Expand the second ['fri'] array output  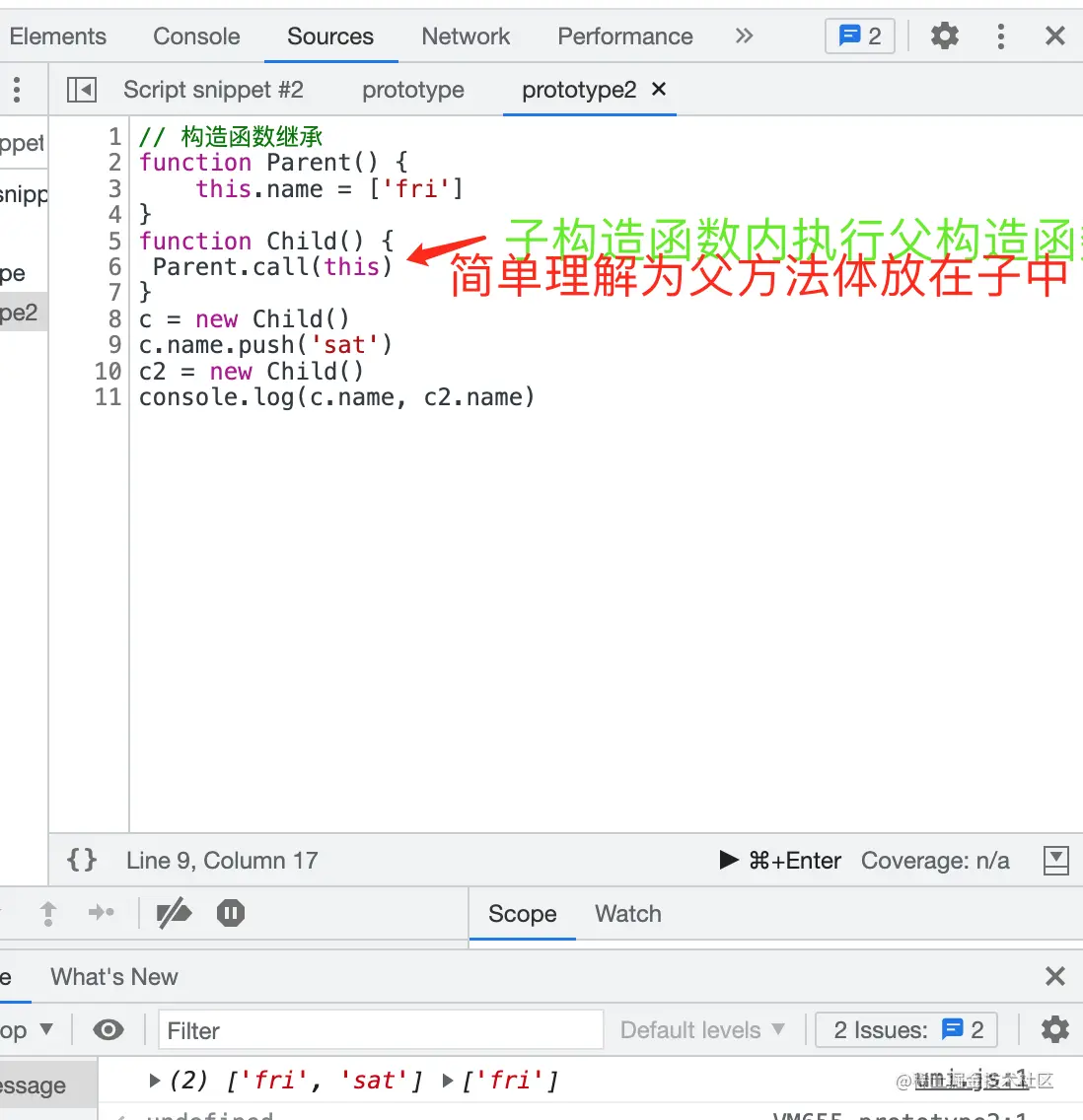click(x=448, y=1080)
